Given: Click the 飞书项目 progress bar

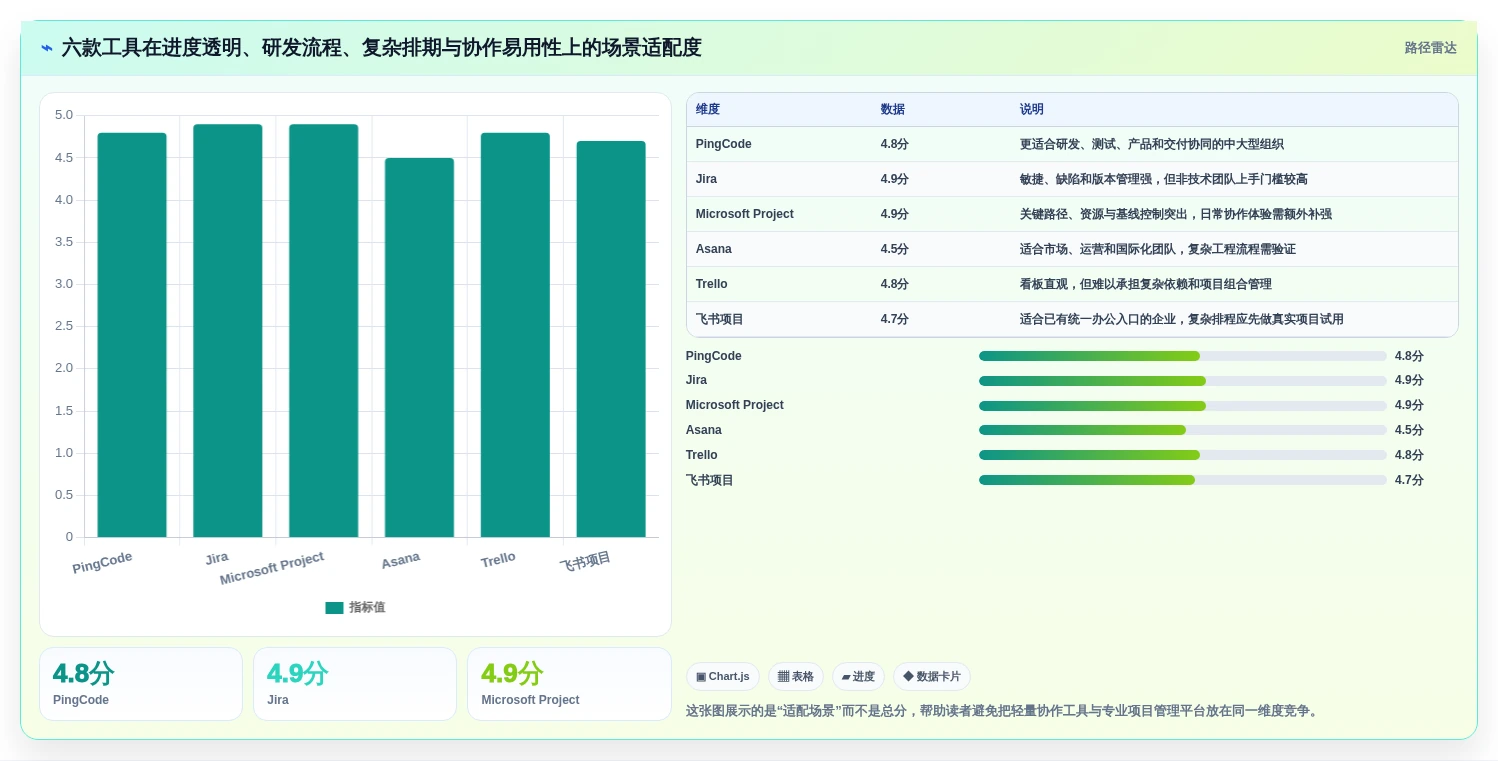Looking at the screenshot, I should pos(1183,480).
